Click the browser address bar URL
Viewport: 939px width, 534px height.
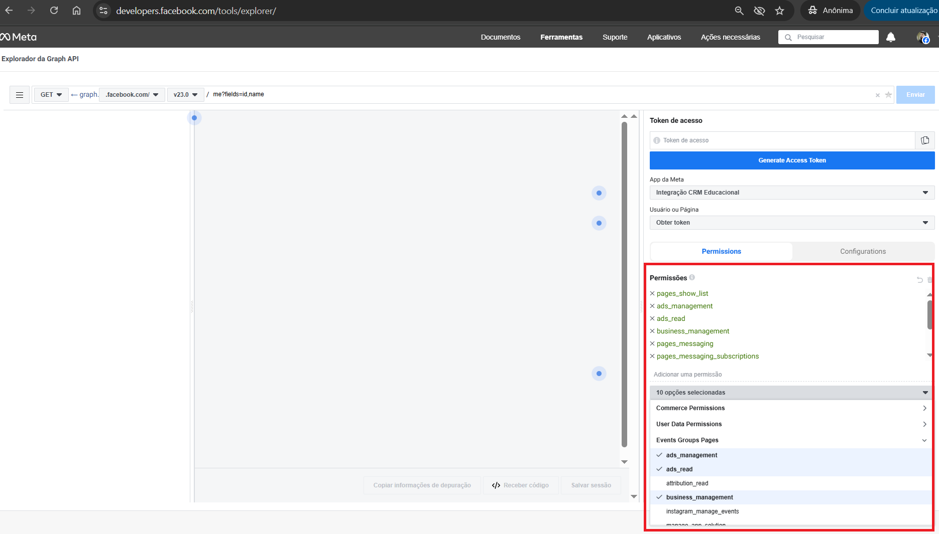196,11
